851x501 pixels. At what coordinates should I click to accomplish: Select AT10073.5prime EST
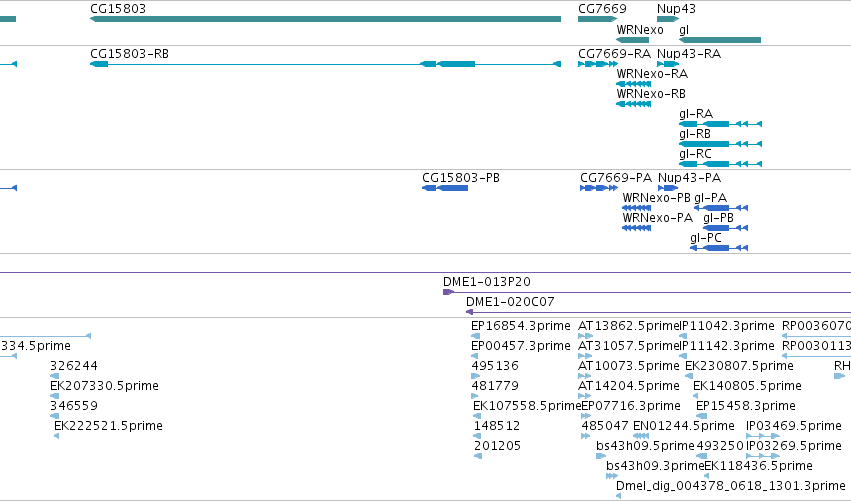(628, 366)
